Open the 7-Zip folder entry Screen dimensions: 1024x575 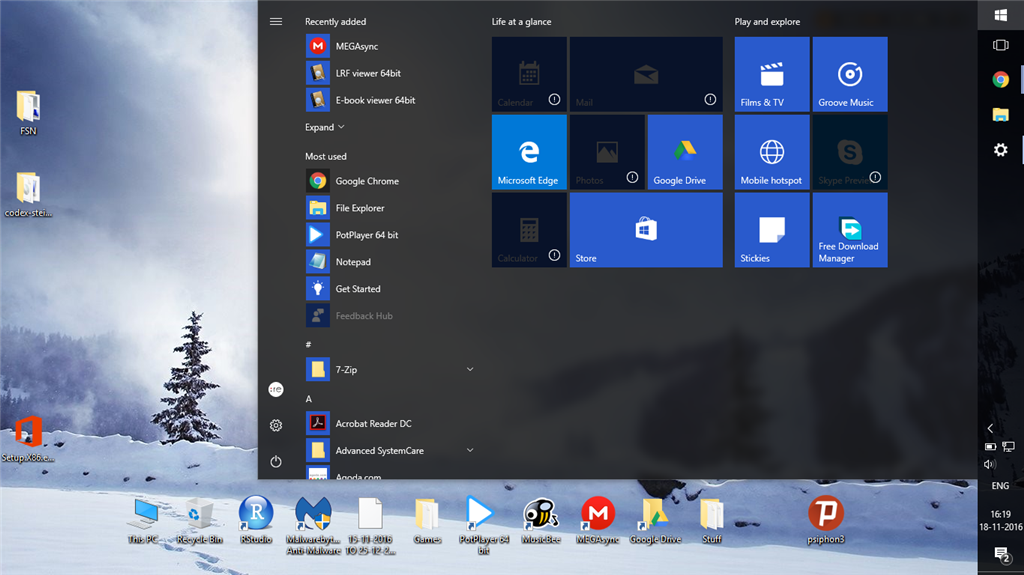pyautogui.click(x=390, y=369)
